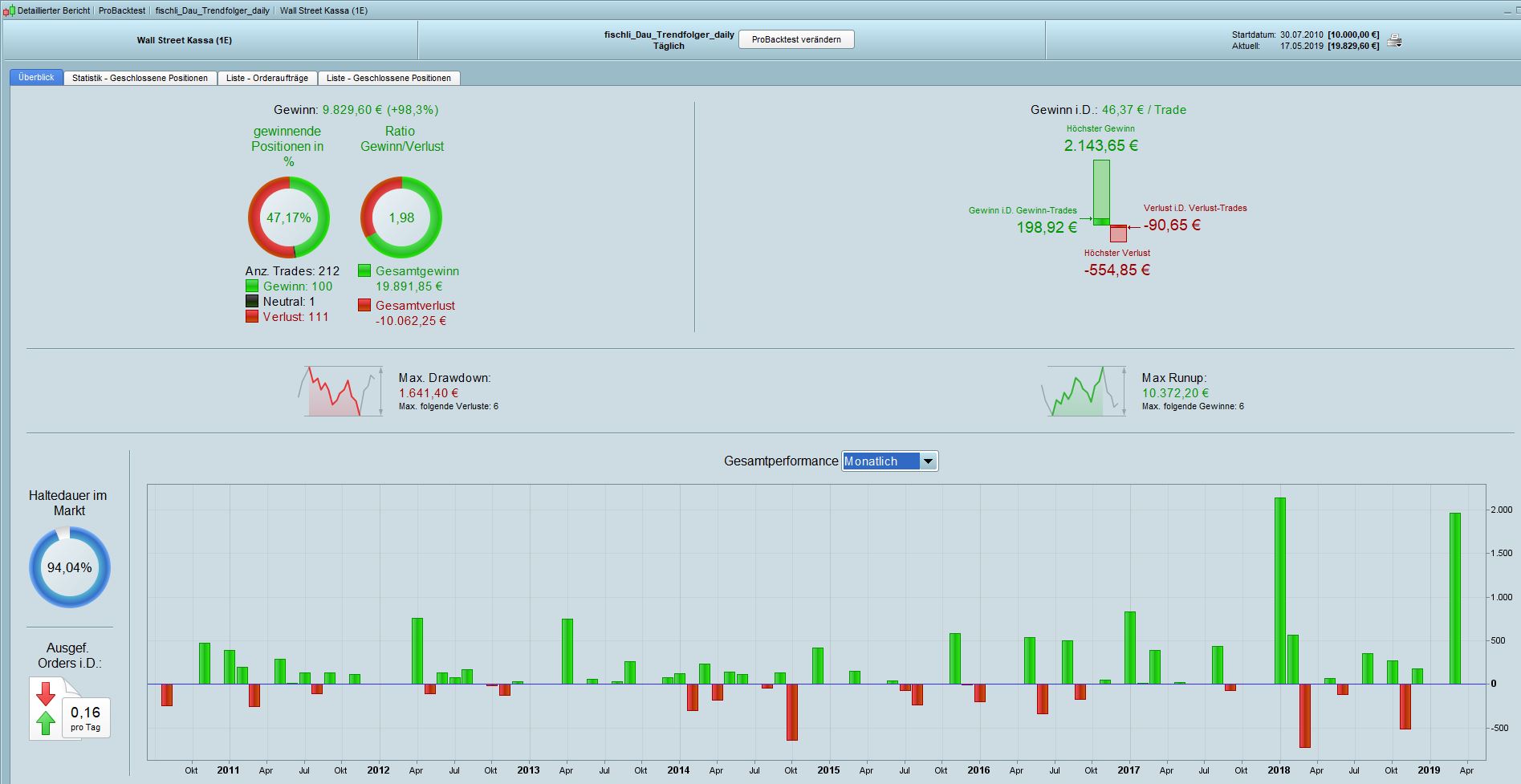Click the large red bar in early 2018
The width and height of the screenshot is (1521, 784).
pyautogui.click(x=1305, y=716)
